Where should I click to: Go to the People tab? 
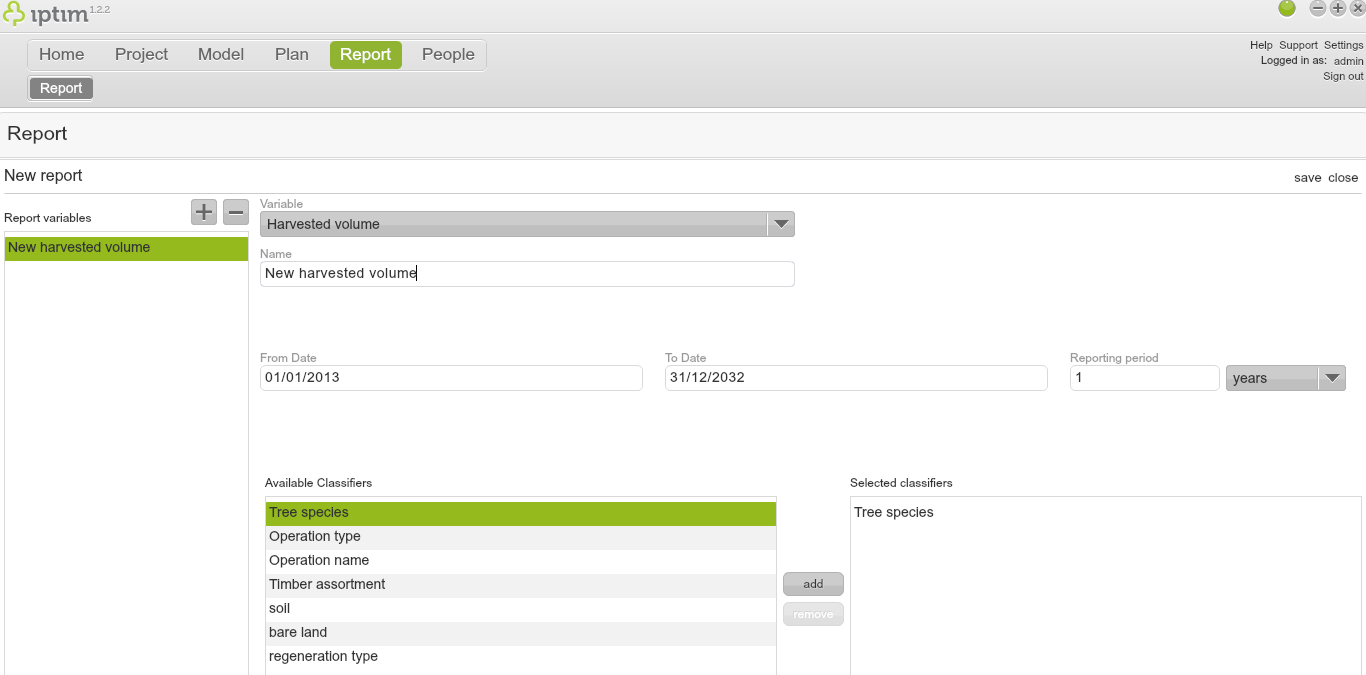click(448, 55)
